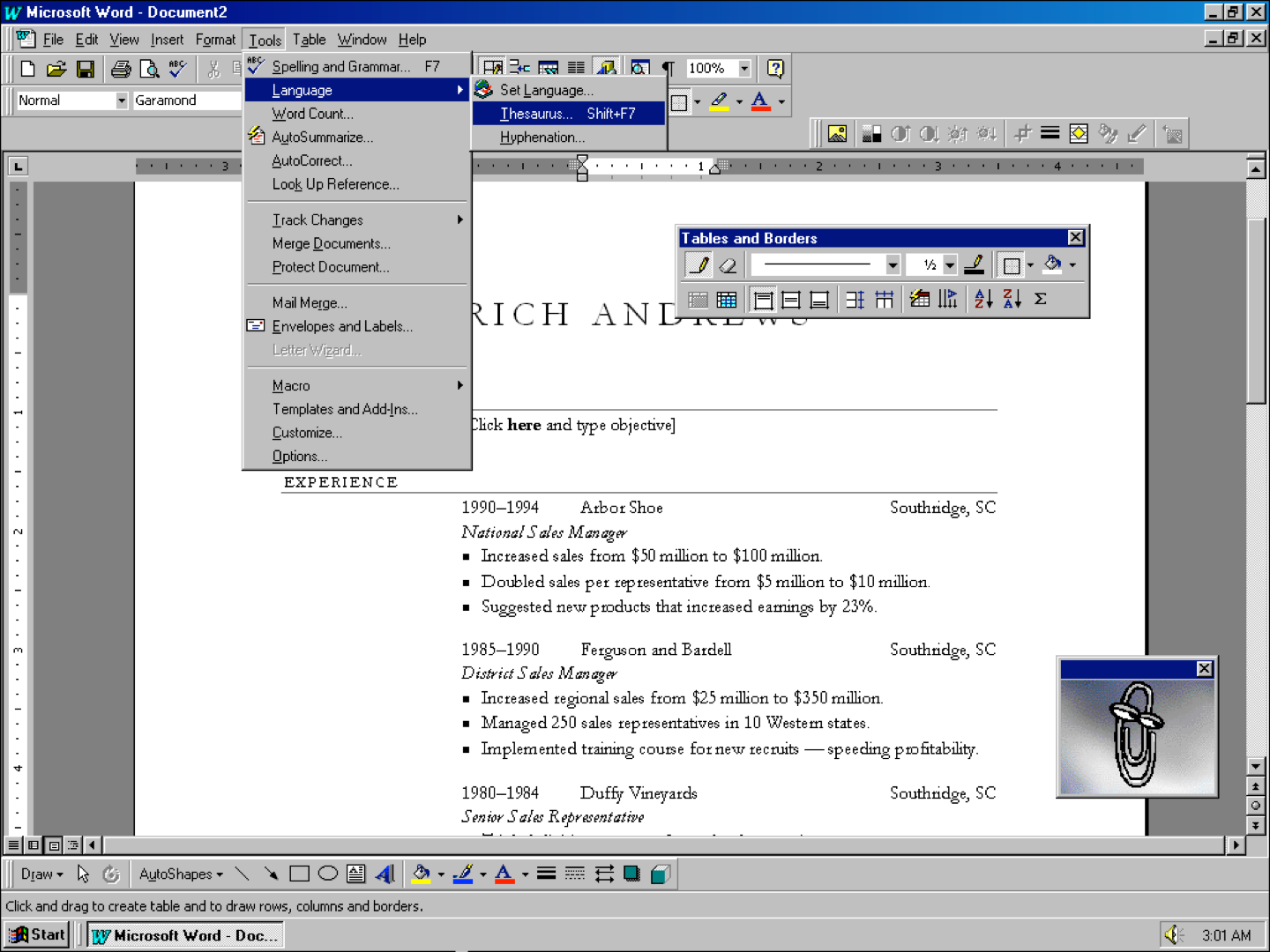Expand Highlight color options arrow
Screen dimensions: 1270x952
click(x=739, y=101)
